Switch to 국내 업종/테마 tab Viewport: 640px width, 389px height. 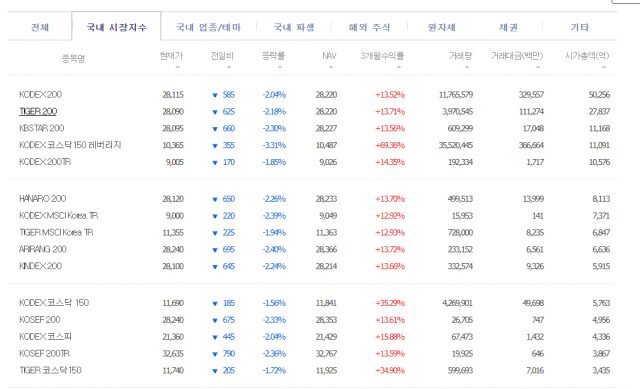[x=208, y=27]
